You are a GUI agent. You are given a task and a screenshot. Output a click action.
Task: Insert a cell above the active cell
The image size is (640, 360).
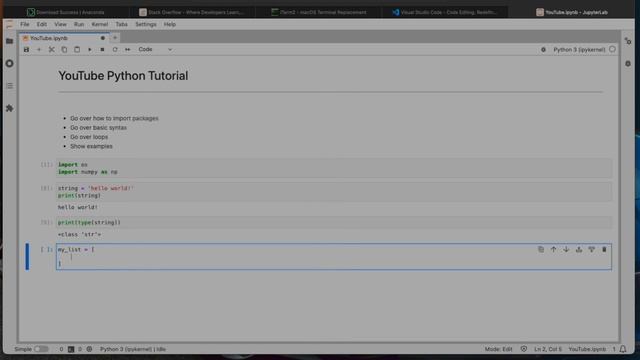tap(579, 249)
